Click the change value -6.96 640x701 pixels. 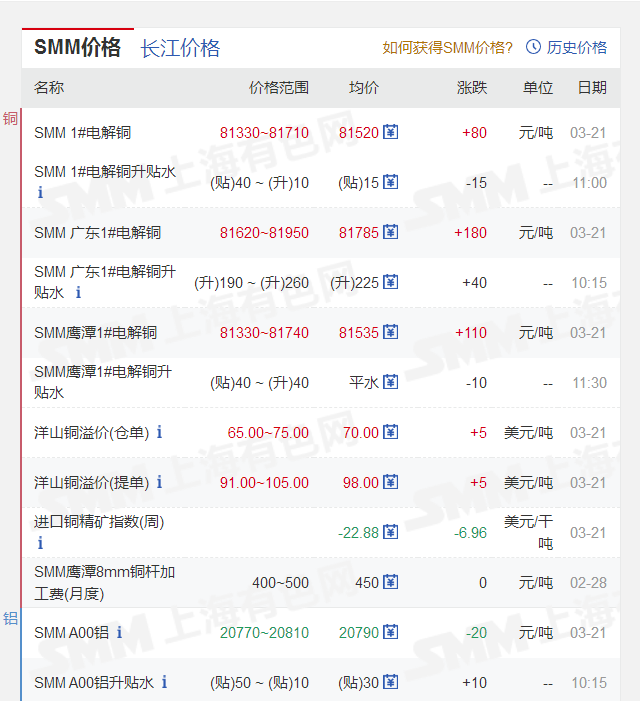(x=470, y=533)
